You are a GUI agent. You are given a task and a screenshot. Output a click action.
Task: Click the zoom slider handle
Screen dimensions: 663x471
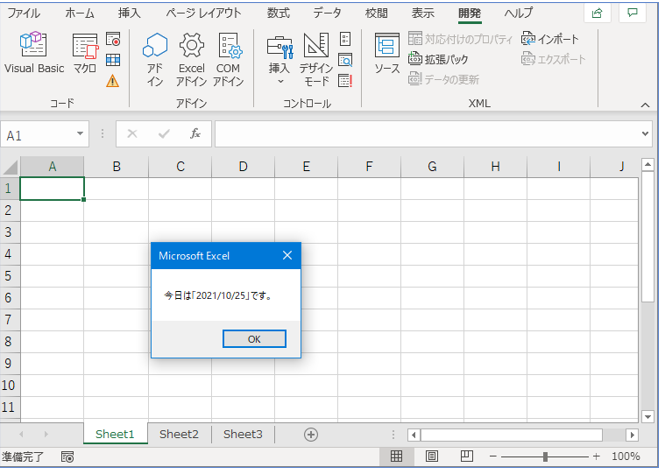pyautogui.click(x=545, y=457)
